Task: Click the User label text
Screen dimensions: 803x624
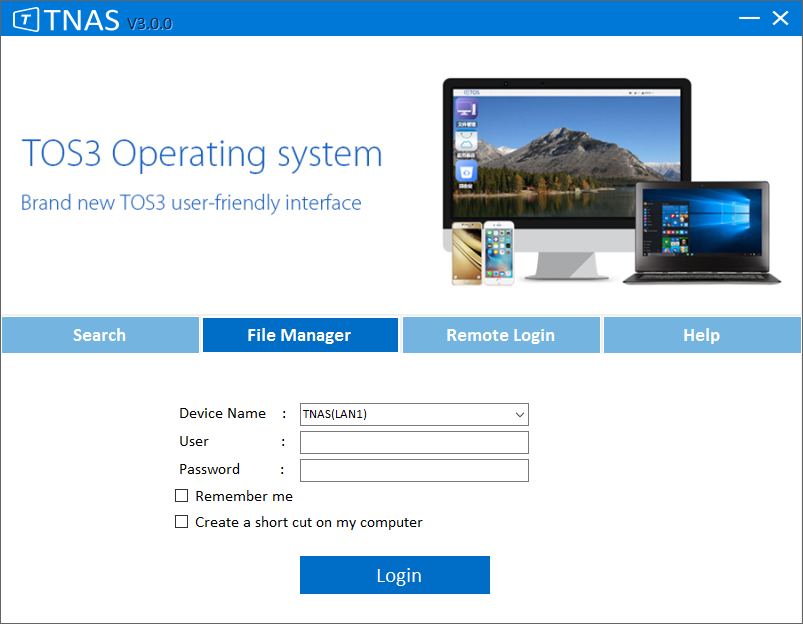Action: (194, 441)
